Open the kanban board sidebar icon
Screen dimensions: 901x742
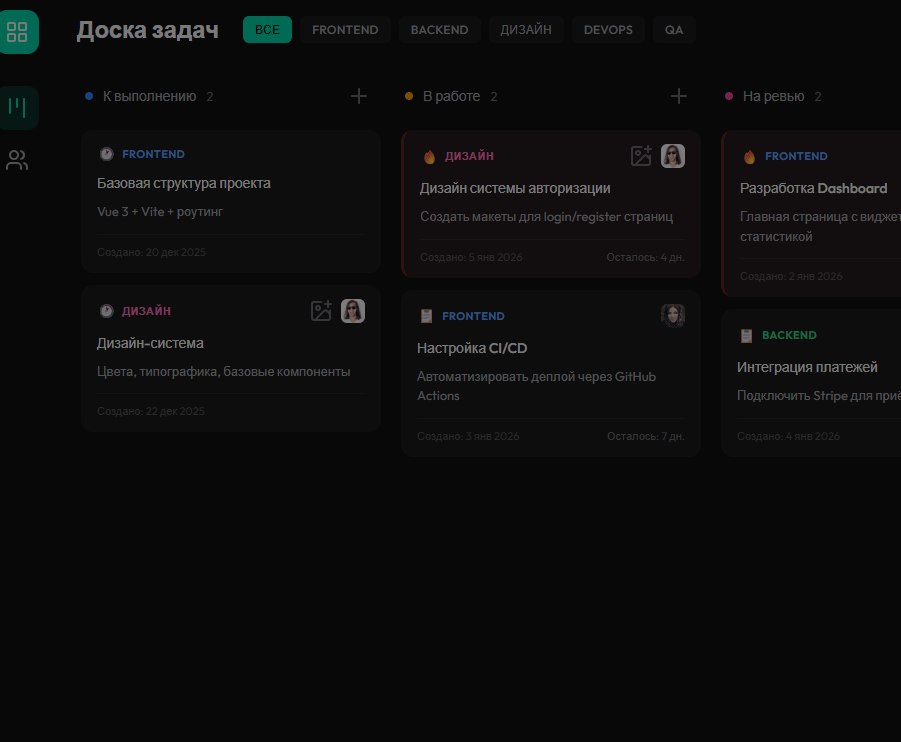(x=17, y=107)
